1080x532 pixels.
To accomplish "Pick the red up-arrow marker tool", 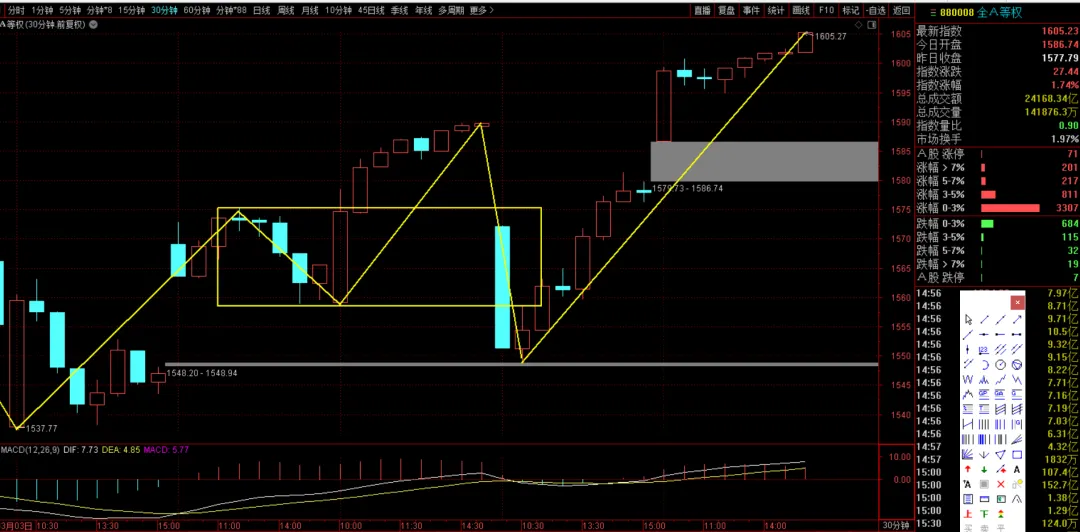I will coord(968,469).
